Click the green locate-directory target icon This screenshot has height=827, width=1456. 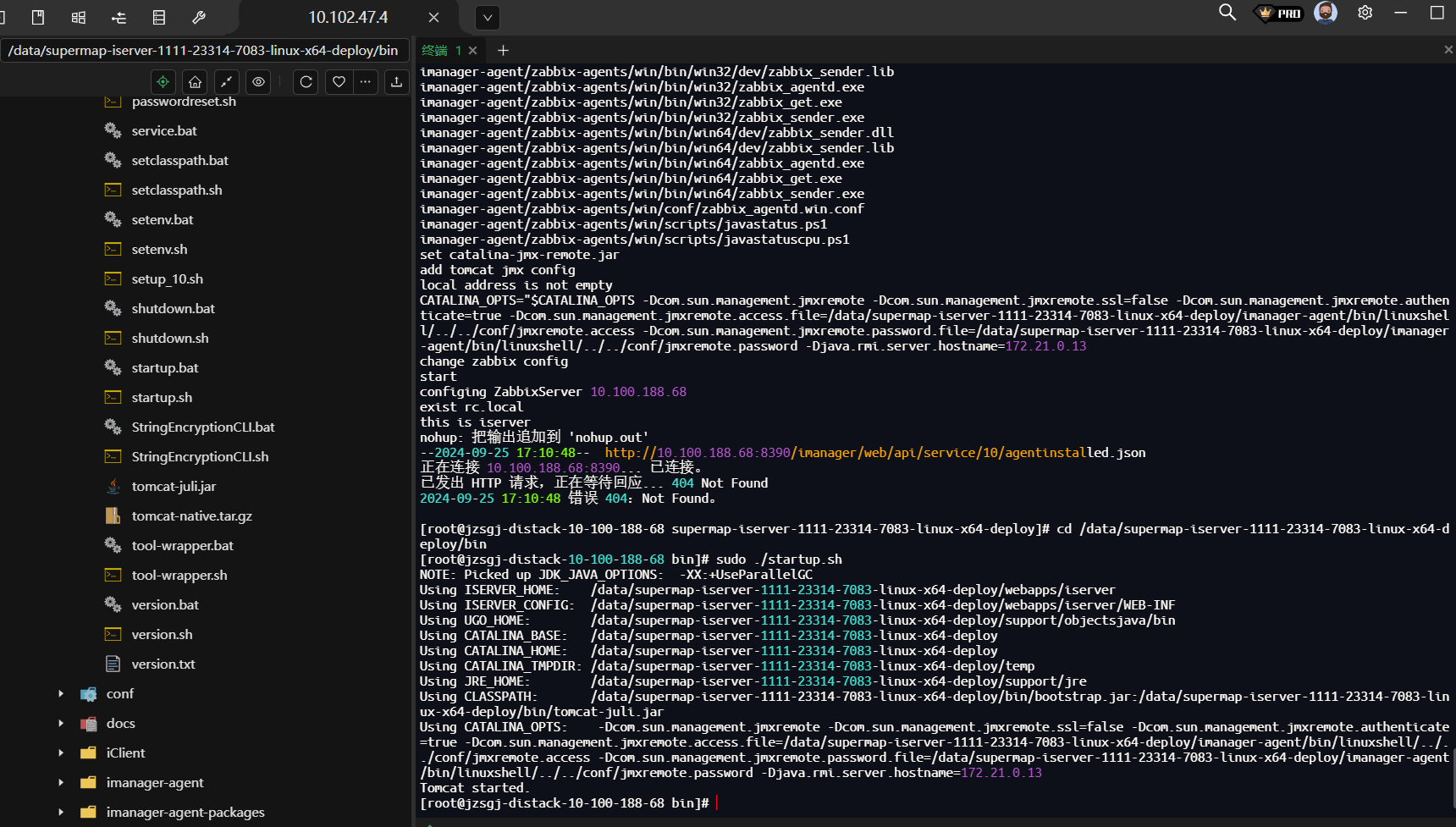tap(163, 82)
